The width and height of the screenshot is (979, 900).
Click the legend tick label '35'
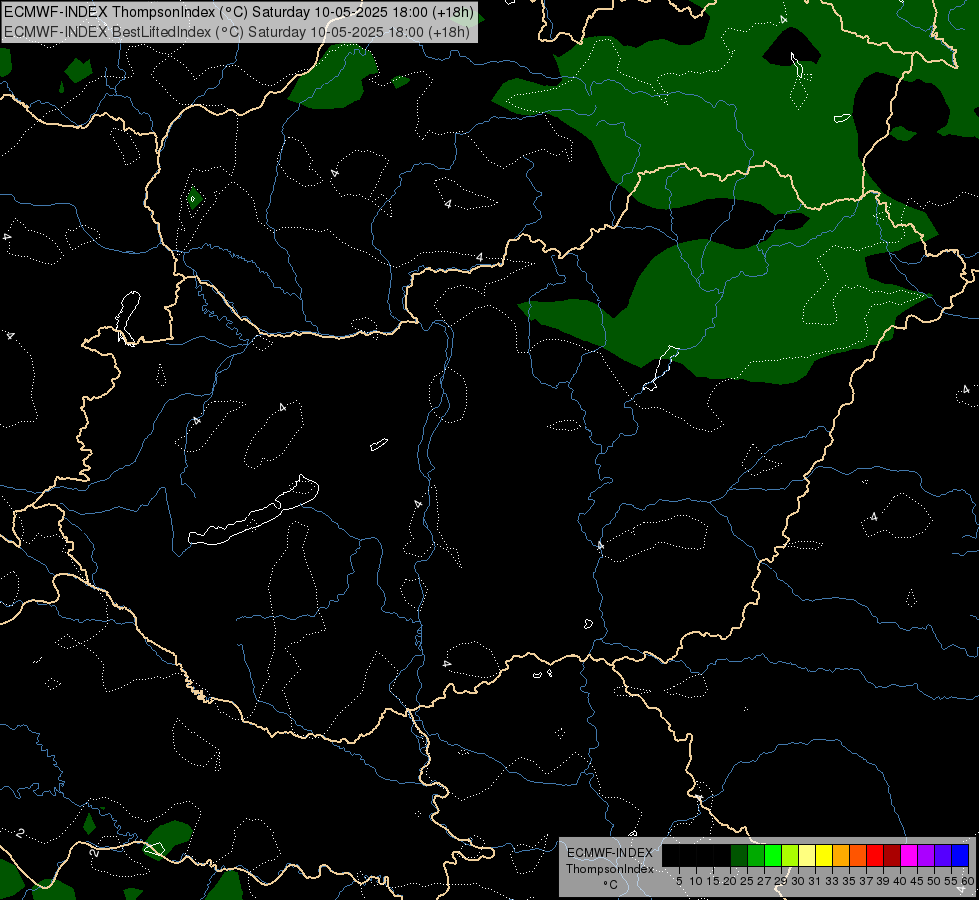click(x=849, y=881)
